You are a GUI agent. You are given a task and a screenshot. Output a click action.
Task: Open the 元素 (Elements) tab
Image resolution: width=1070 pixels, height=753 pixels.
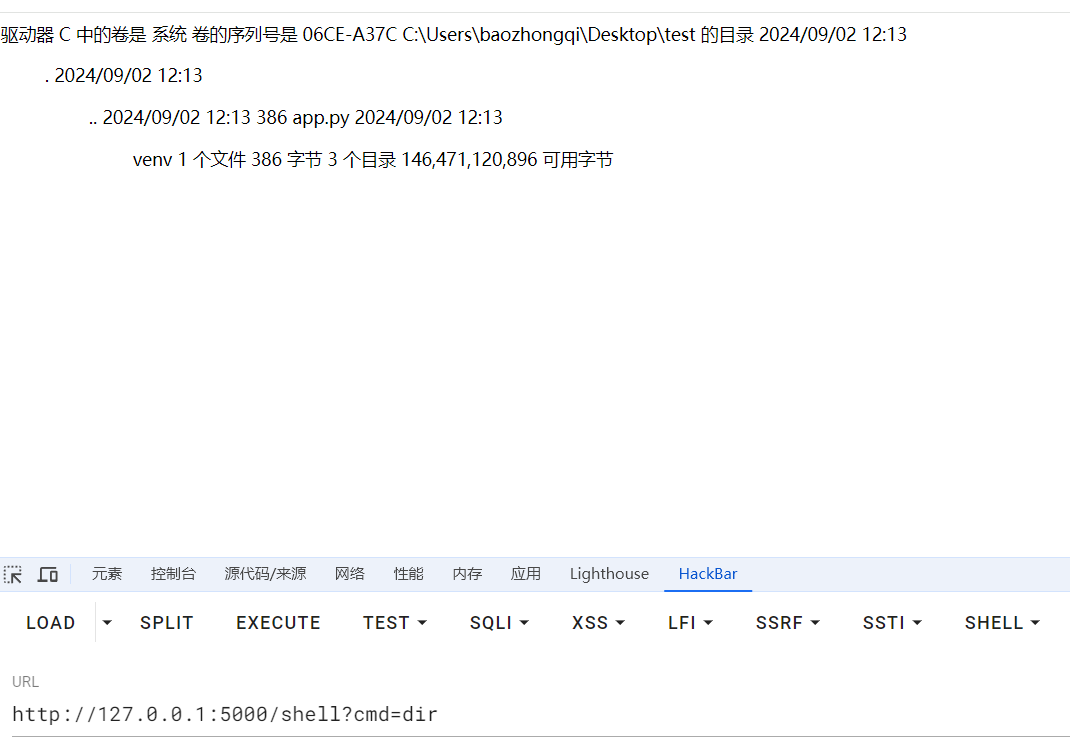107,574
